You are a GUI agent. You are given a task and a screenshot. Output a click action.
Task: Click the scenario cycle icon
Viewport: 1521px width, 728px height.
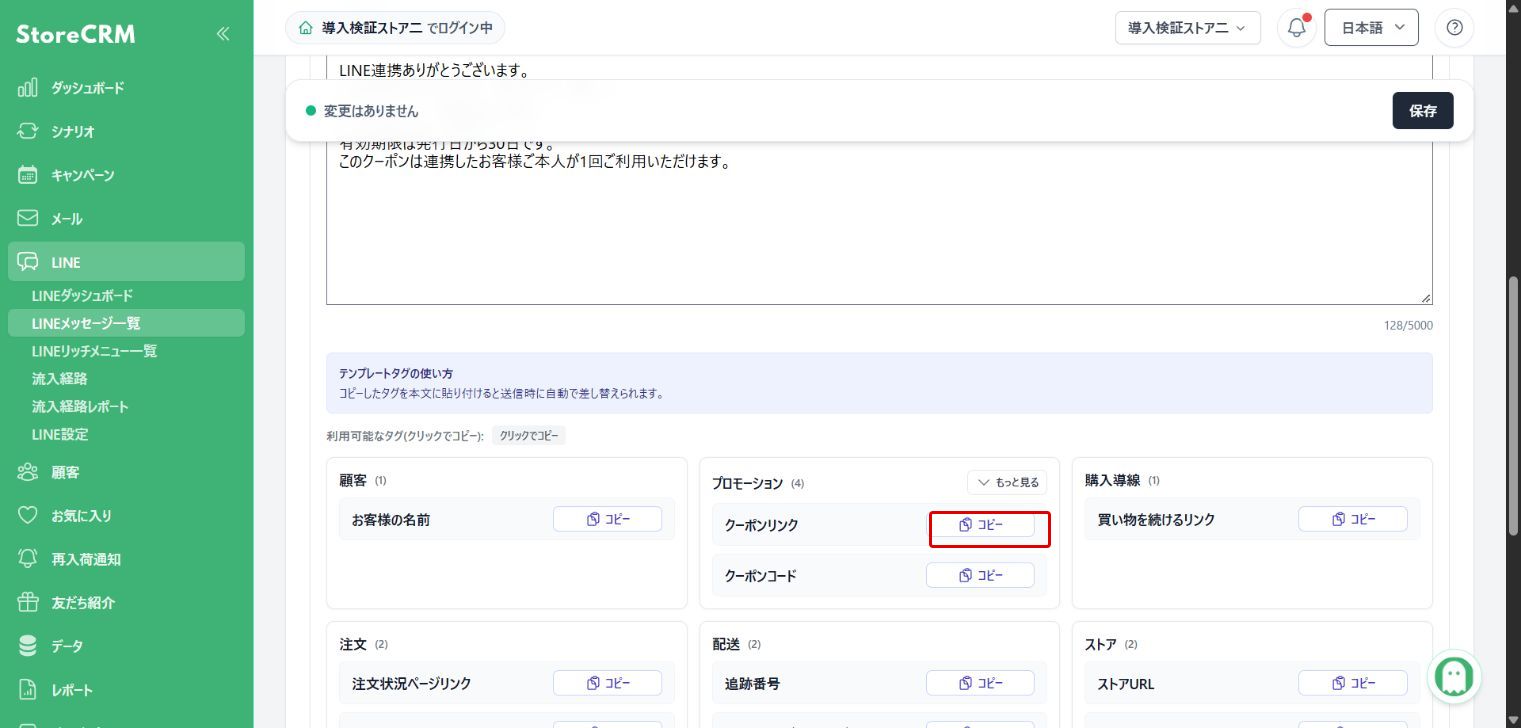tap(28, 131)
